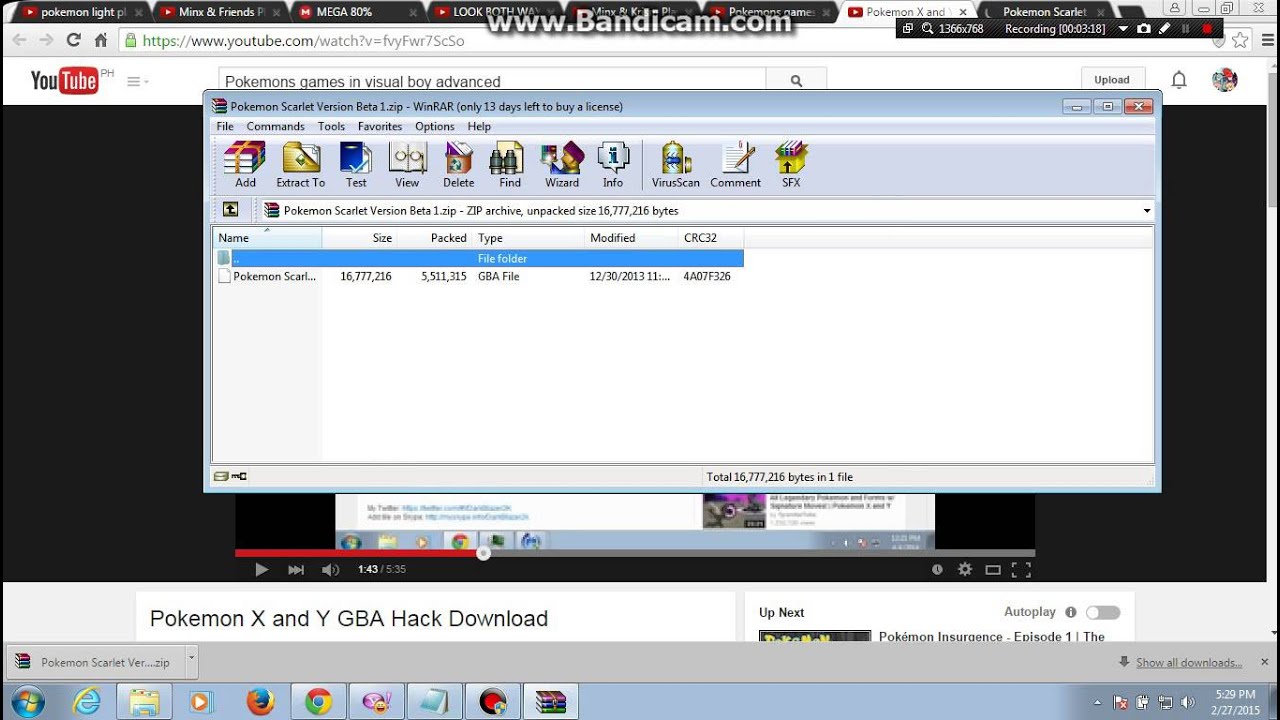Bookmark this page with the star
The image size is (1280, 720).
click(1240, 41)
